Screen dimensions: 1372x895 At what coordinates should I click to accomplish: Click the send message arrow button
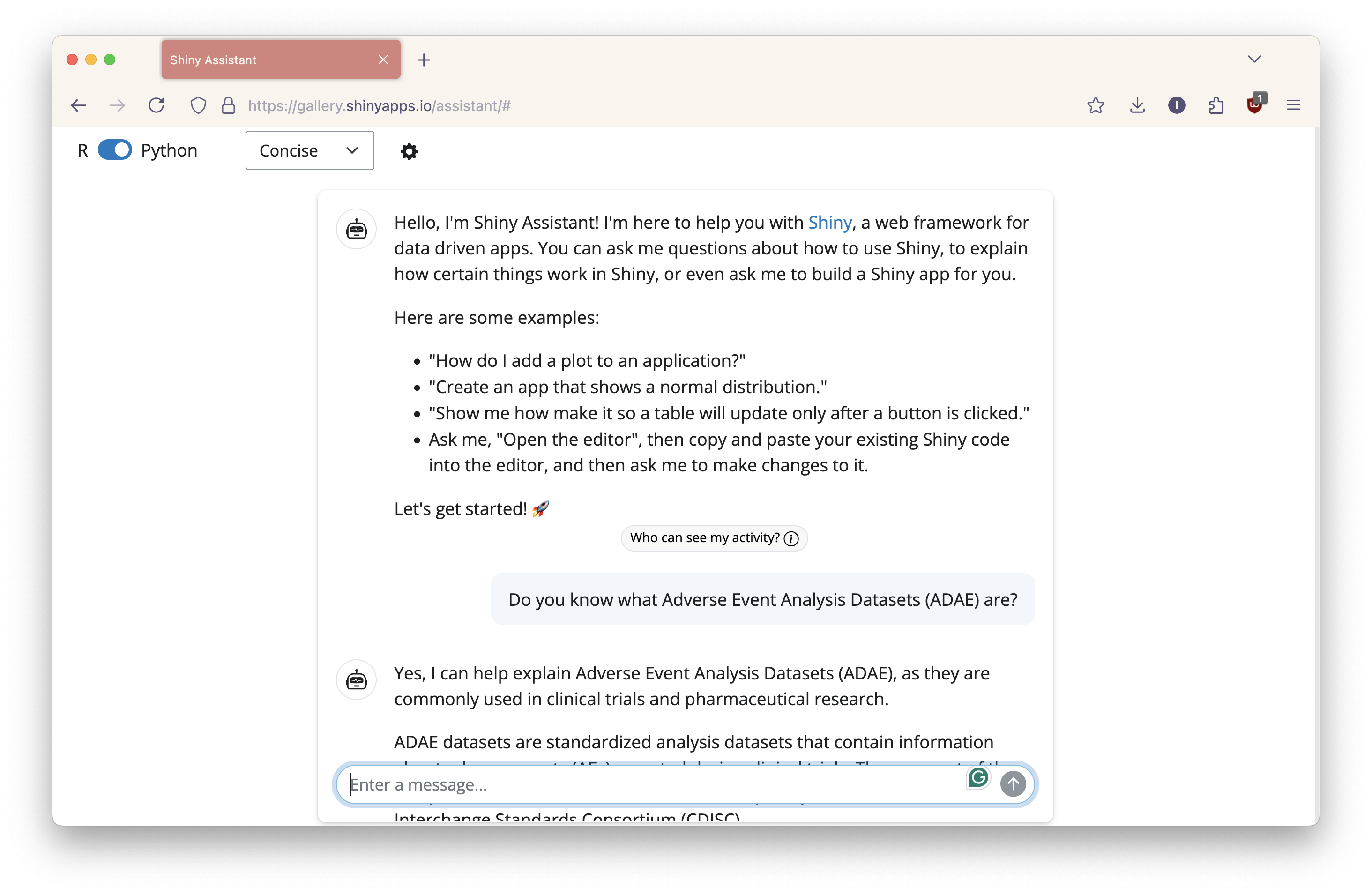[1012, 784]
